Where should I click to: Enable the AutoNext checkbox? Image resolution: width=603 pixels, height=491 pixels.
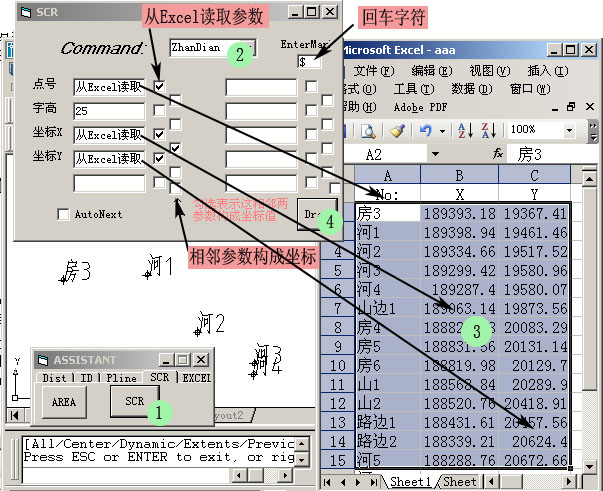coord(63,214)
